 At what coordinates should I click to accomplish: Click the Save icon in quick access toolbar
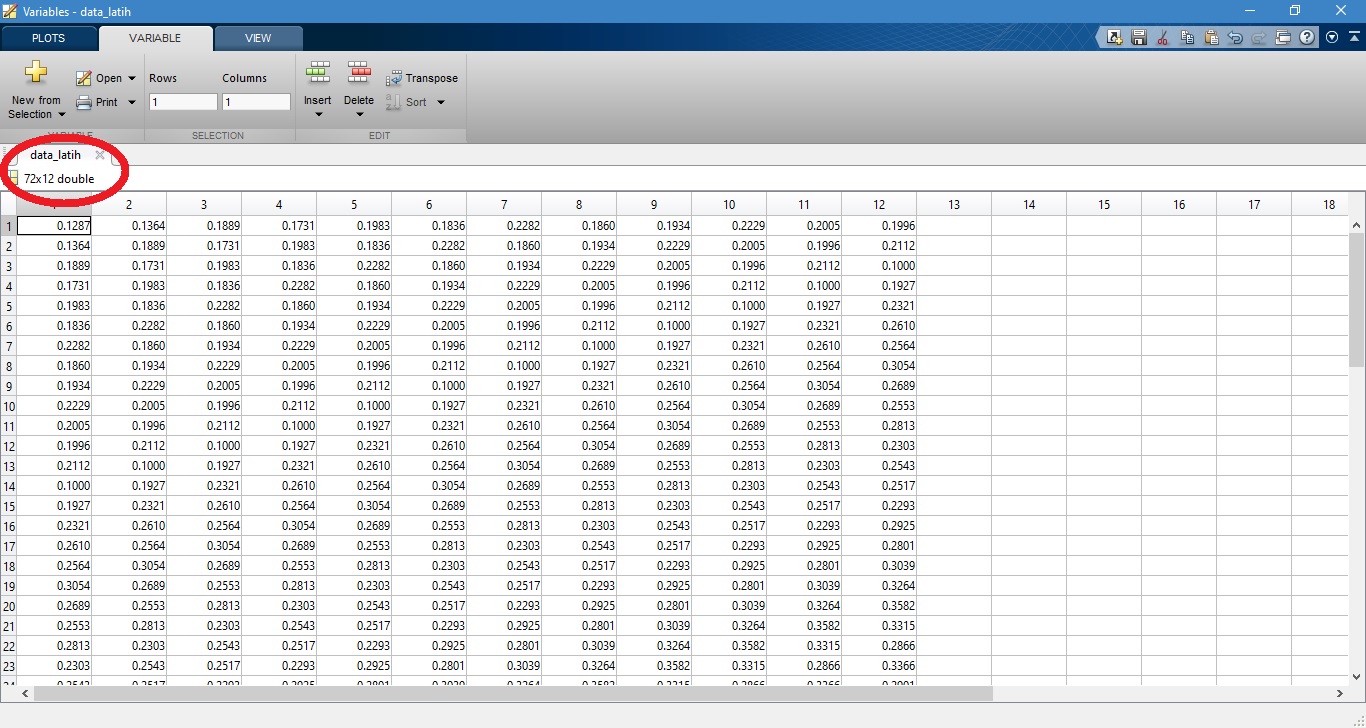1138,38
